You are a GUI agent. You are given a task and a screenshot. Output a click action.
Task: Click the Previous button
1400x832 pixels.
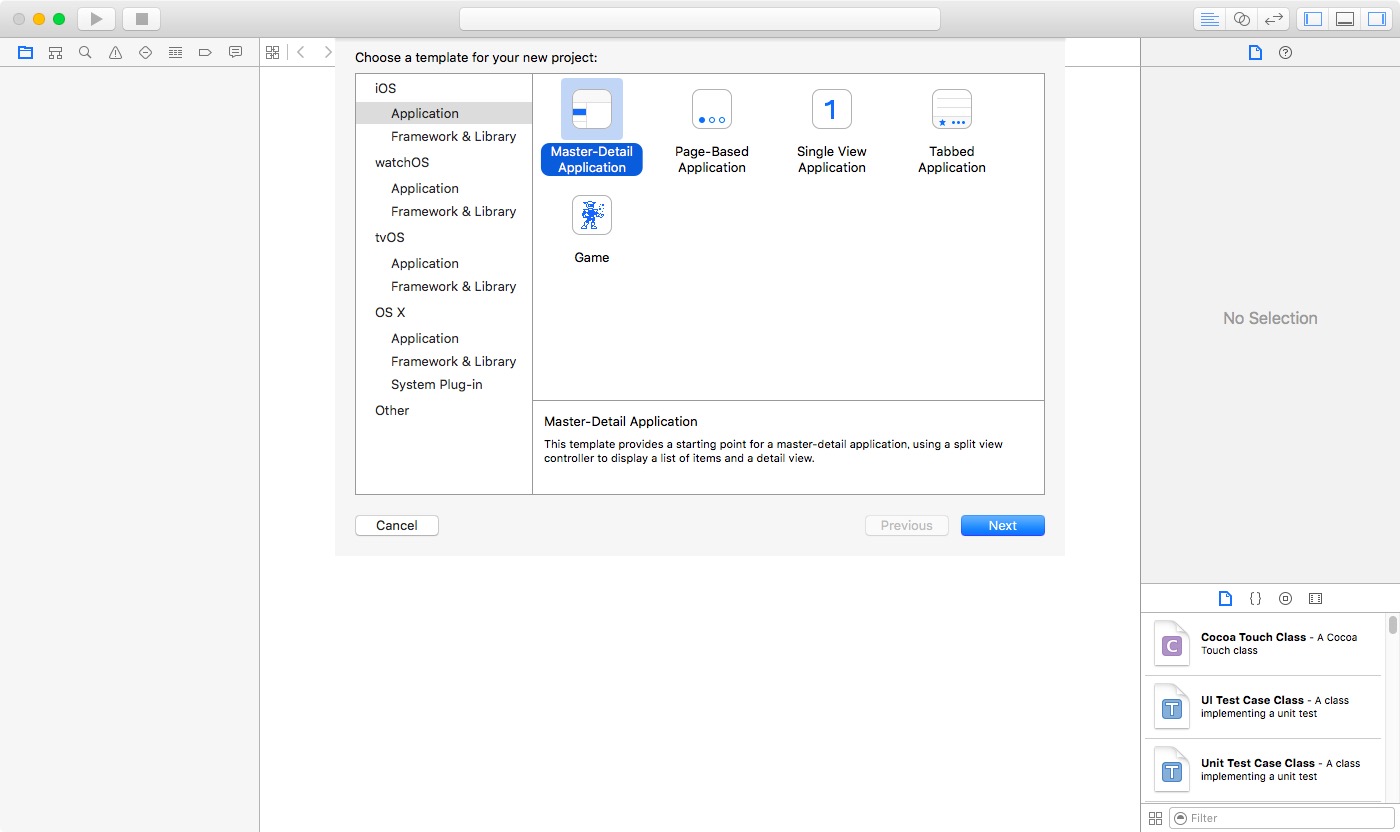(907, 525)
